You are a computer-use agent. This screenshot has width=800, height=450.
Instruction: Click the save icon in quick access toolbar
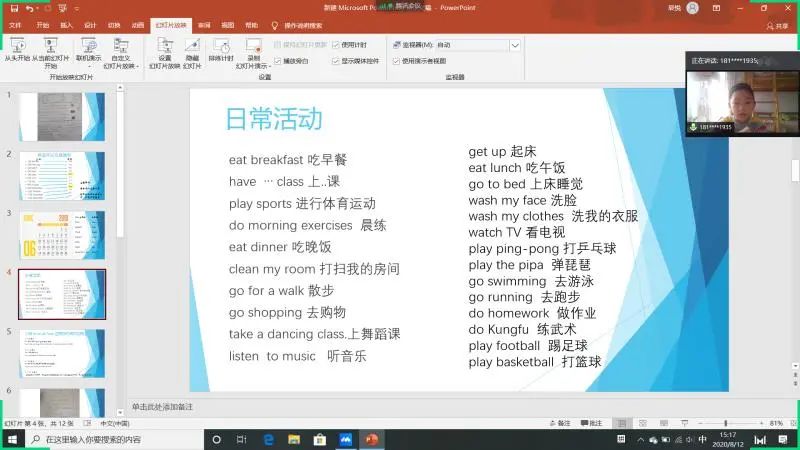12,8
